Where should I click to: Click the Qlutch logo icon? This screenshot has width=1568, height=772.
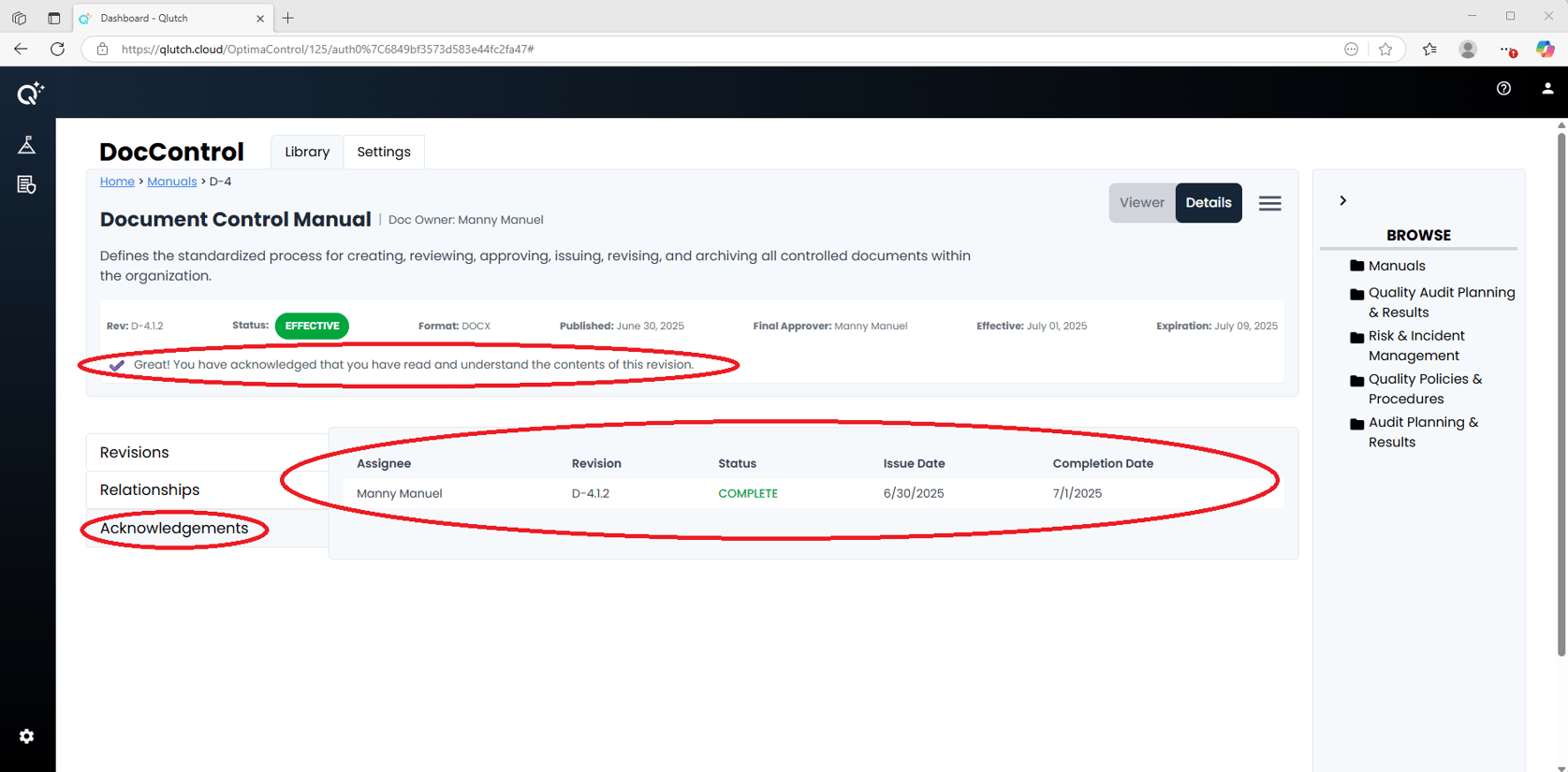(x=30, y=93)
